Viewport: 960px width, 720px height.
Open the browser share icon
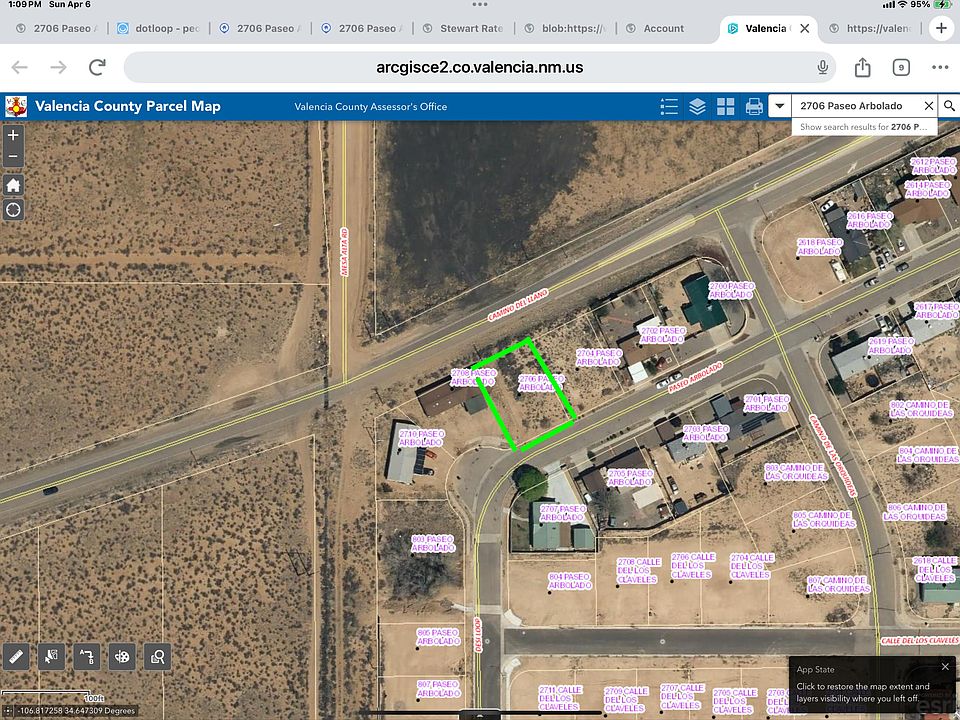pos(863,67)
